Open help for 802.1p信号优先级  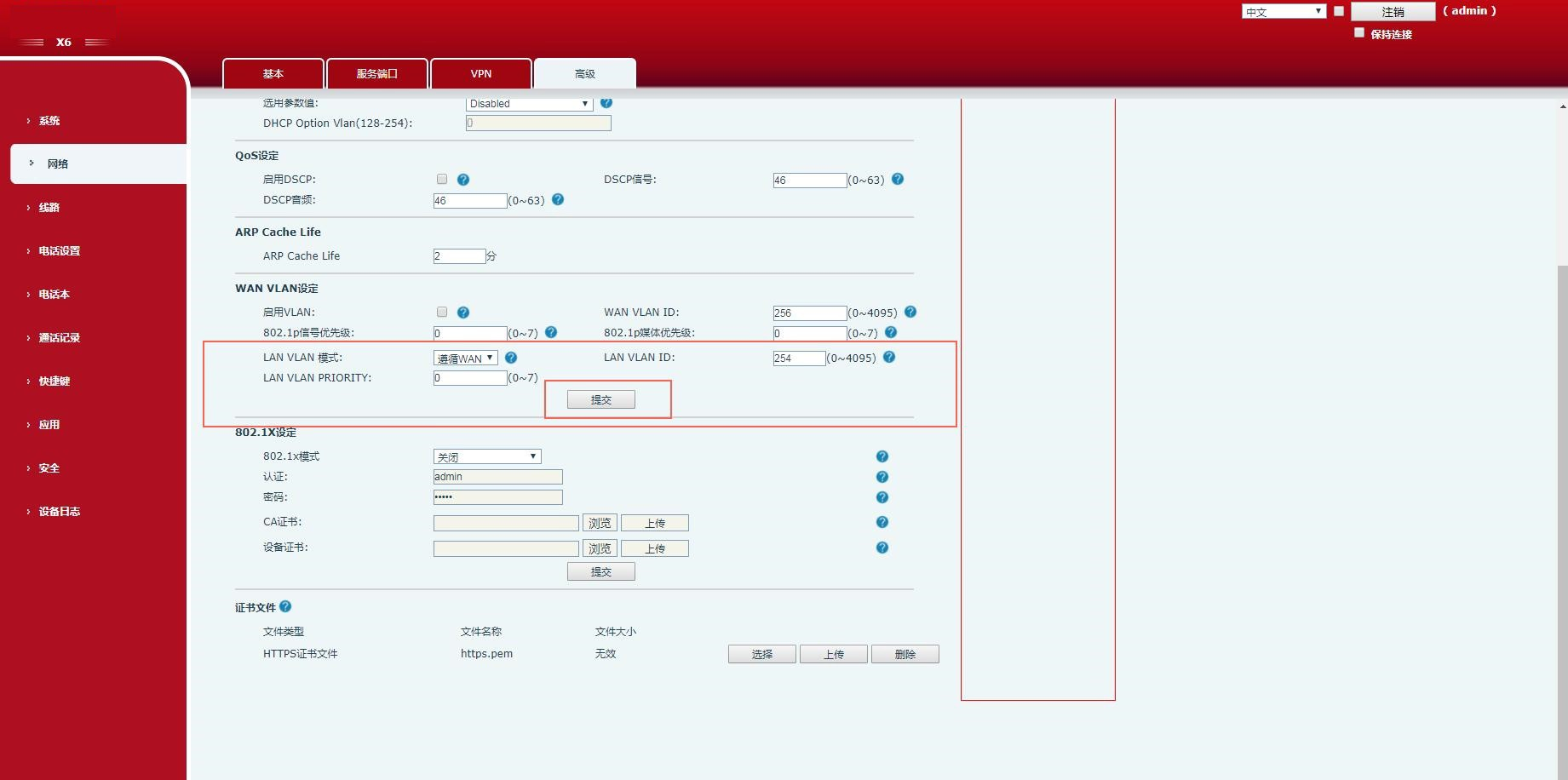pyautogui.click(x=550, y=332)
